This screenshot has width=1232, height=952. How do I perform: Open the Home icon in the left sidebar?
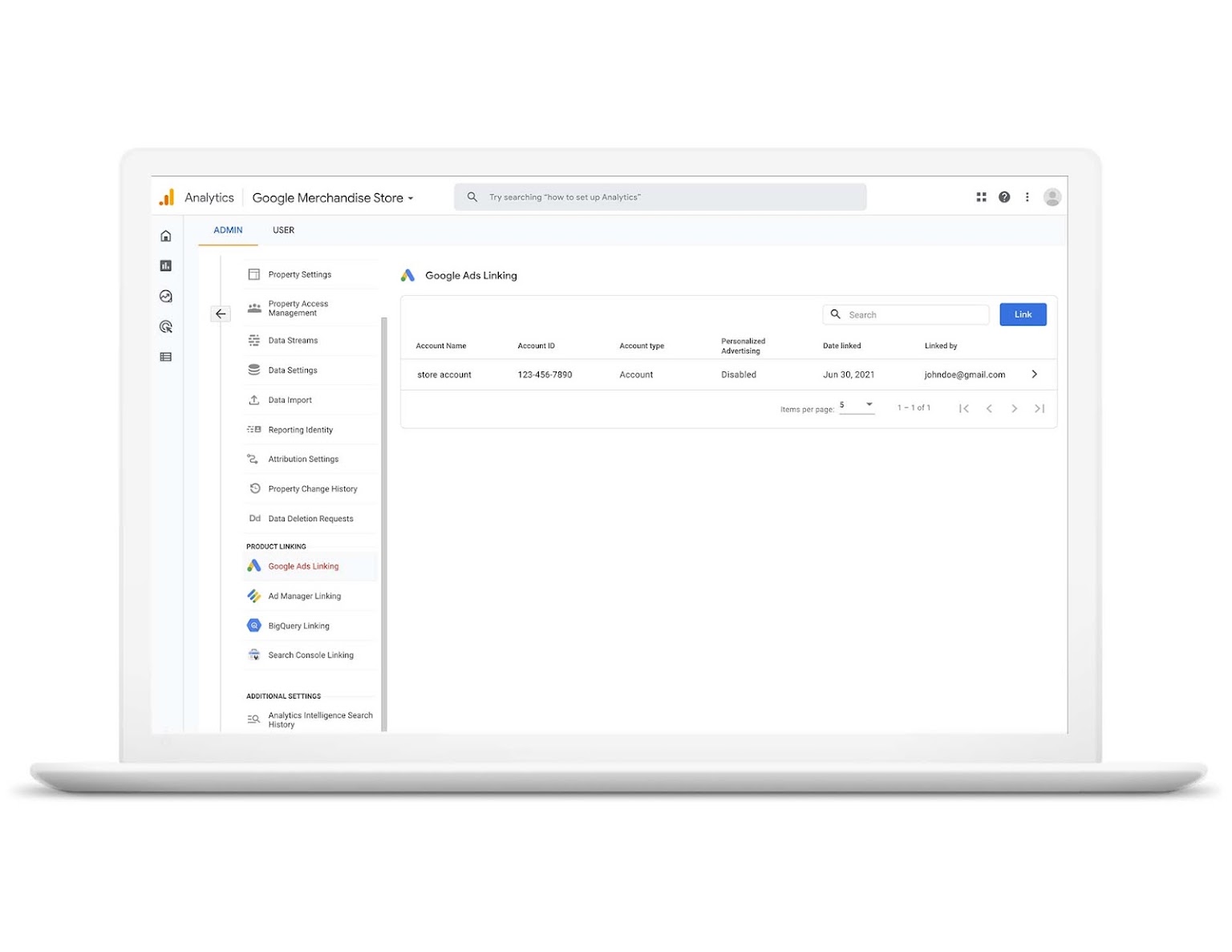click(165, 235)
